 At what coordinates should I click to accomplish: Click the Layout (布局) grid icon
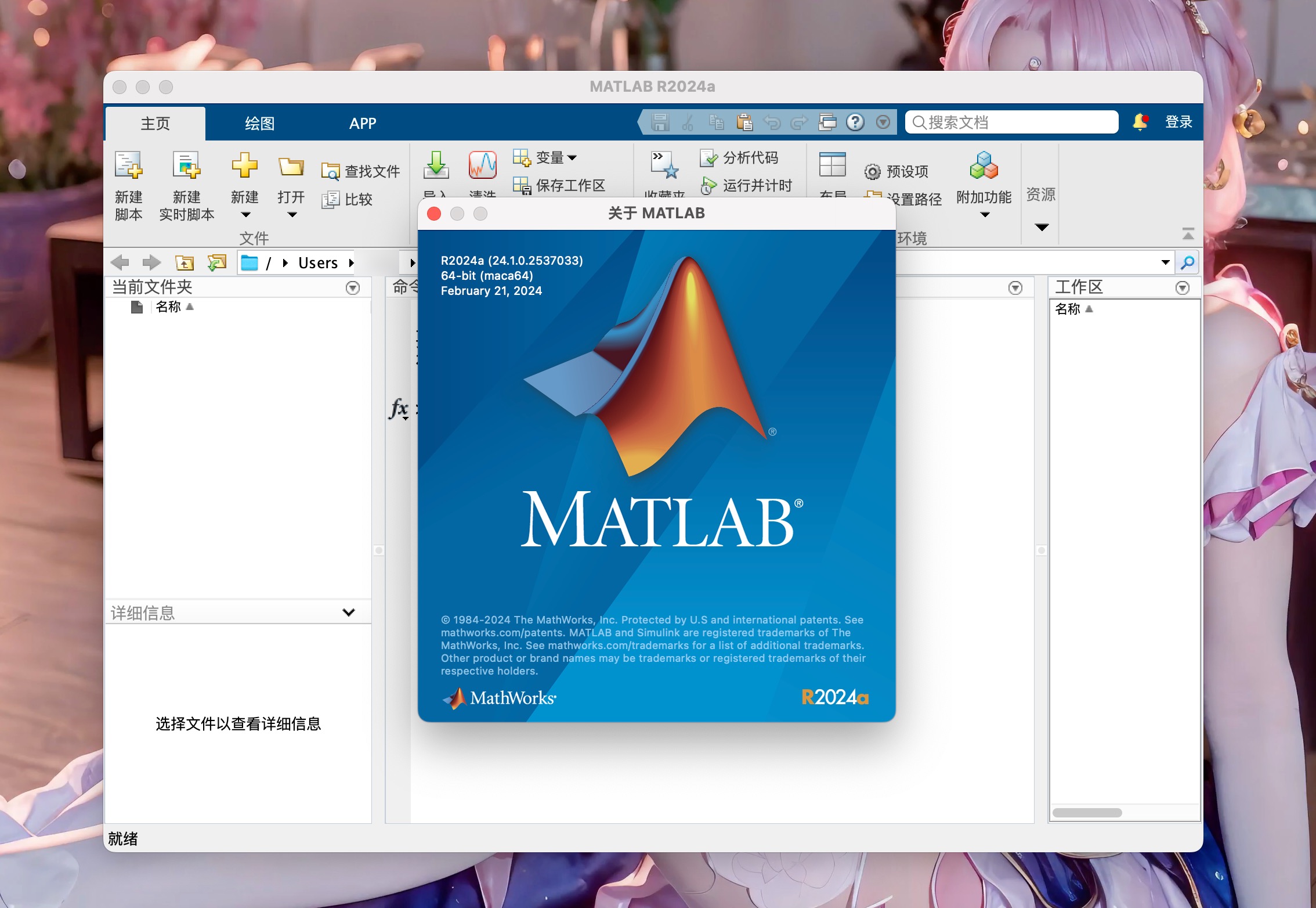(832, 165)
